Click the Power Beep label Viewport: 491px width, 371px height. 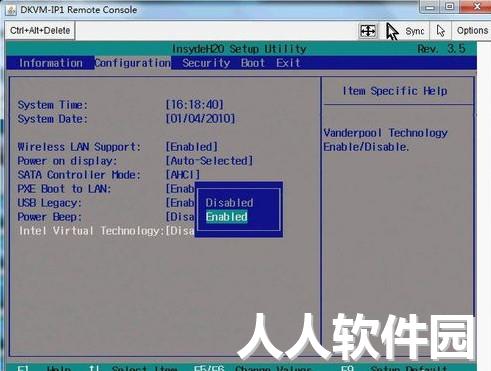(x=49, y=217)
